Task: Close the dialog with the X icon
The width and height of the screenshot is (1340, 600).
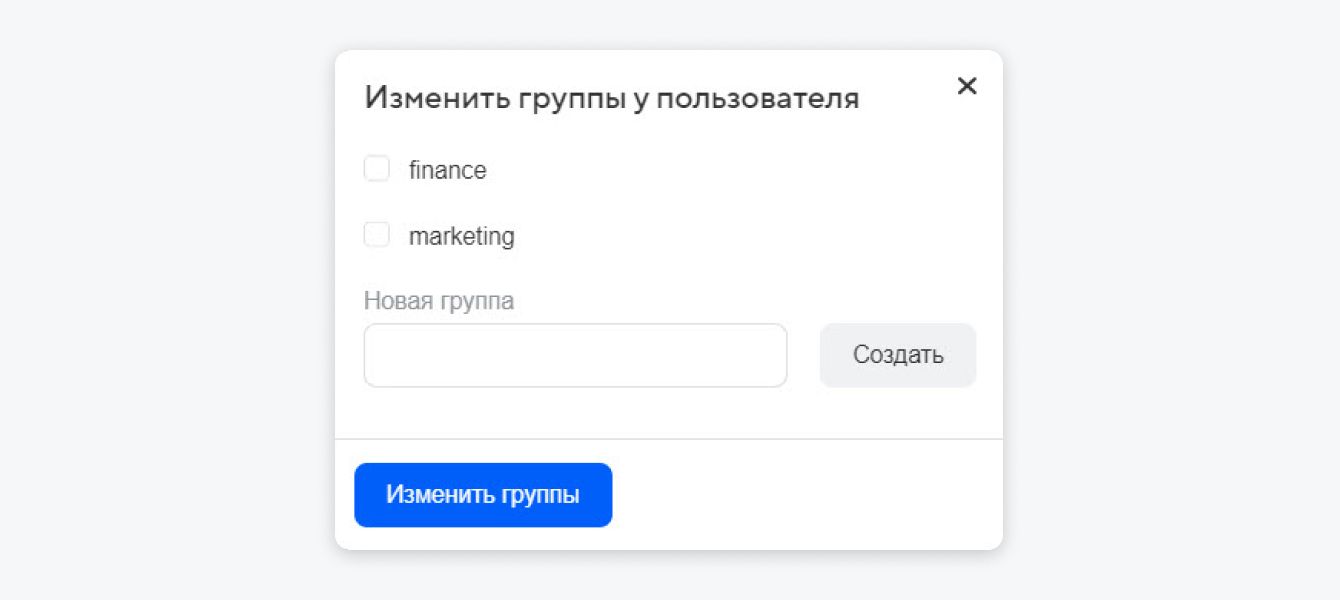Action: (x=966, y=86)
